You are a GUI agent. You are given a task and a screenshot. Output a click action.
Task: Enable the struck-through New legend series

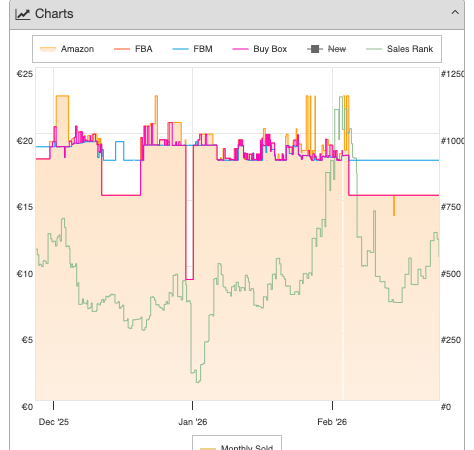327,49
